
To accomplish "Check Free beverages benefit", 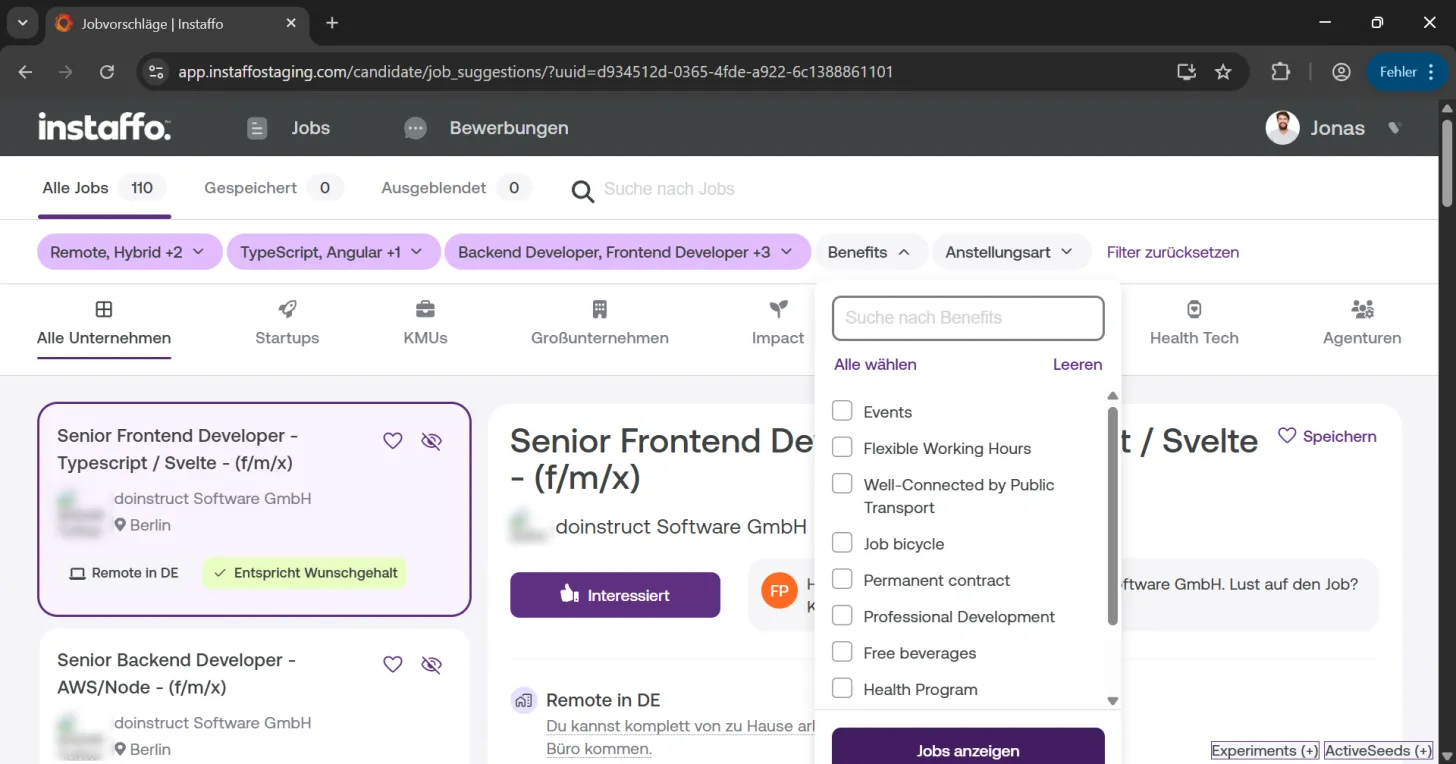I will (x=842, y=652).
